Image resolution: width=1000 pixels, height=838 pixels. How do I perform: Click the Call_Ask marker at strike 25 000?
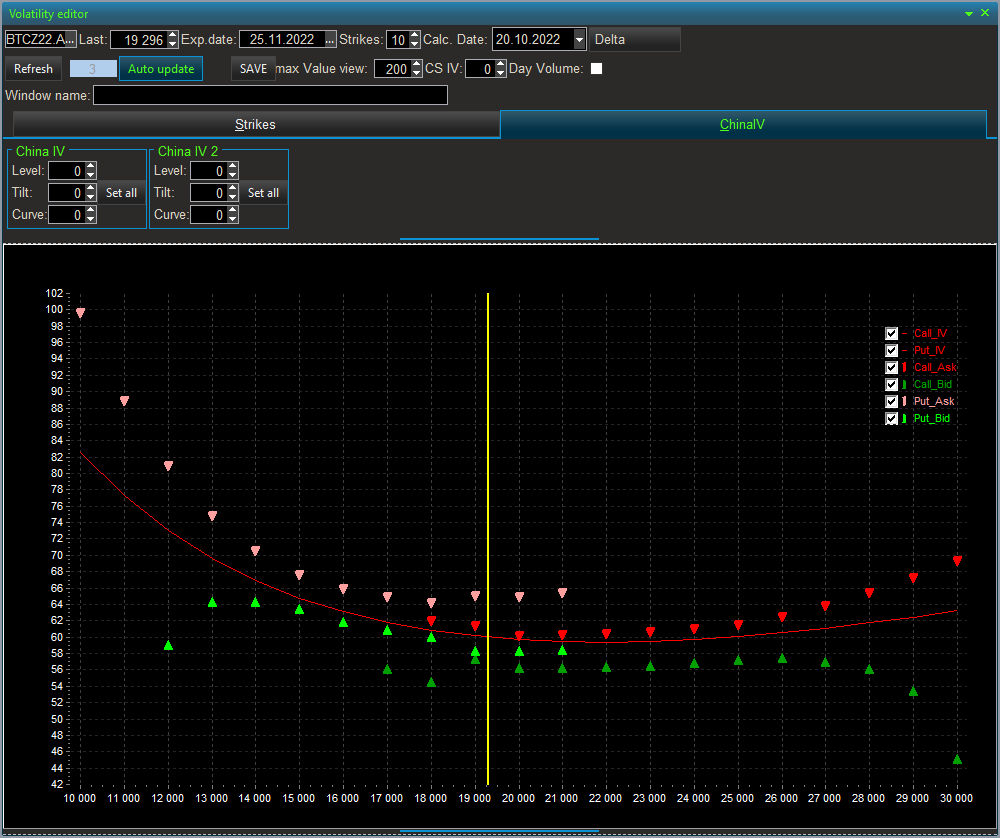[x=738, y=625]
